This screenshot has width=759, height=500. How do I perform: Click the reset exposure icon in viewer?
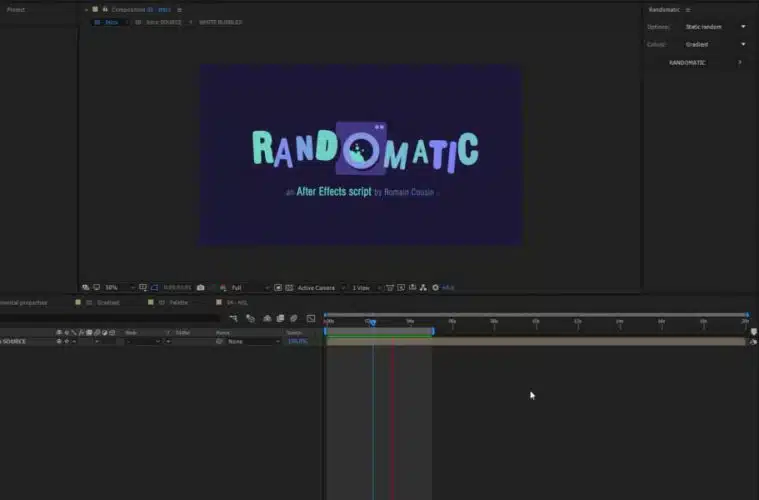click(435, 288)
